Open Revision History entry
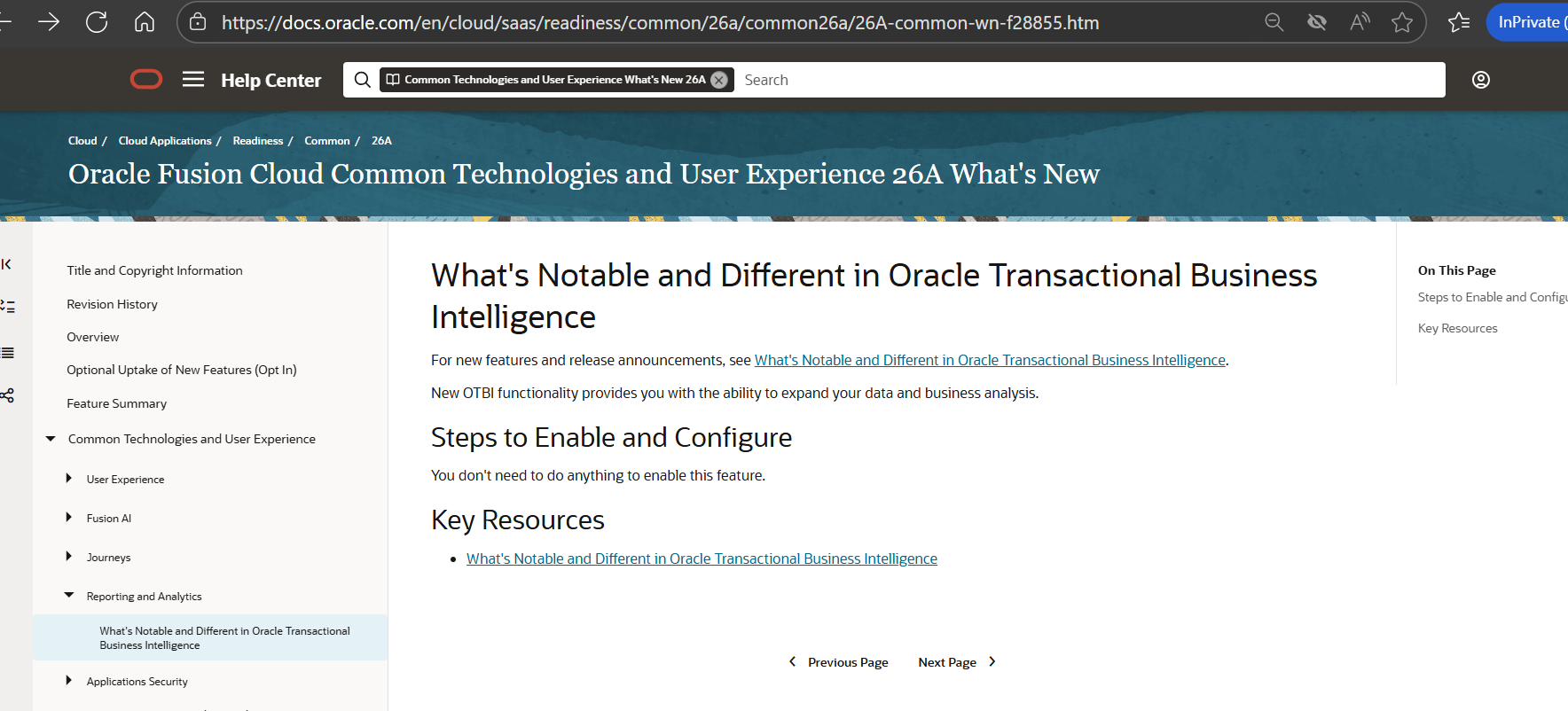 [x=112, y=304]
